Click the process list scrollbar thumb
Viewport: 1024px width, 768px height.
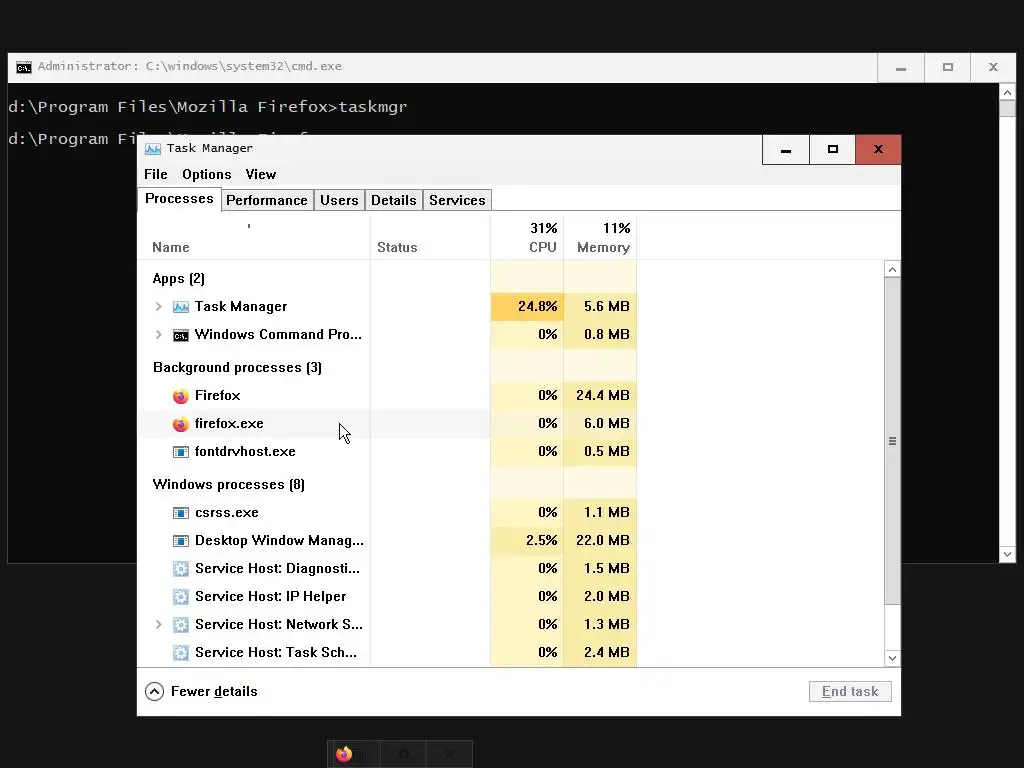point(892,441)
